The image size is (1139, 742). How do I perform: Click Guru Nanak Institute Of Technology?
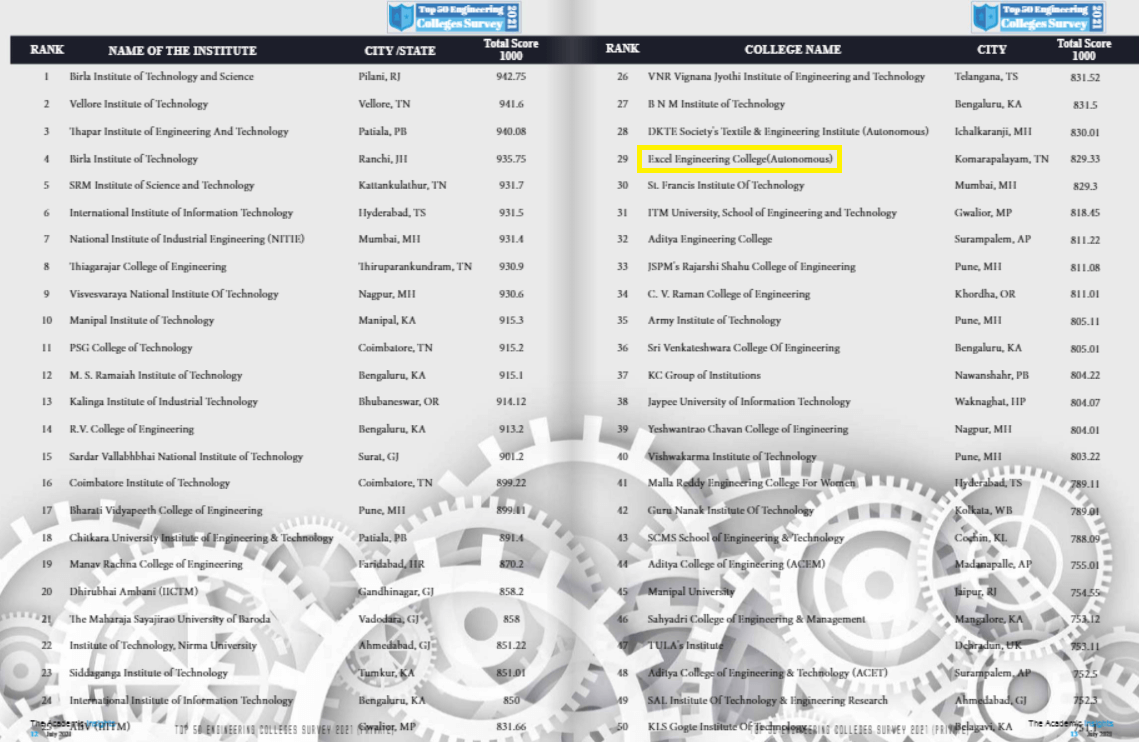731,511
